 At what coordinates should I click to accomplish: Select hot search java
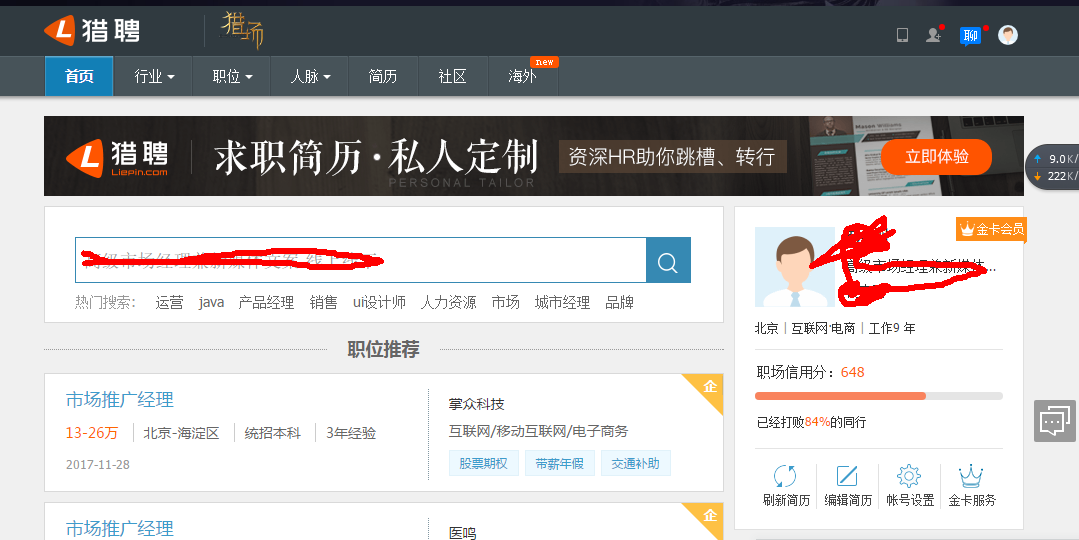[x=211, y=303]
